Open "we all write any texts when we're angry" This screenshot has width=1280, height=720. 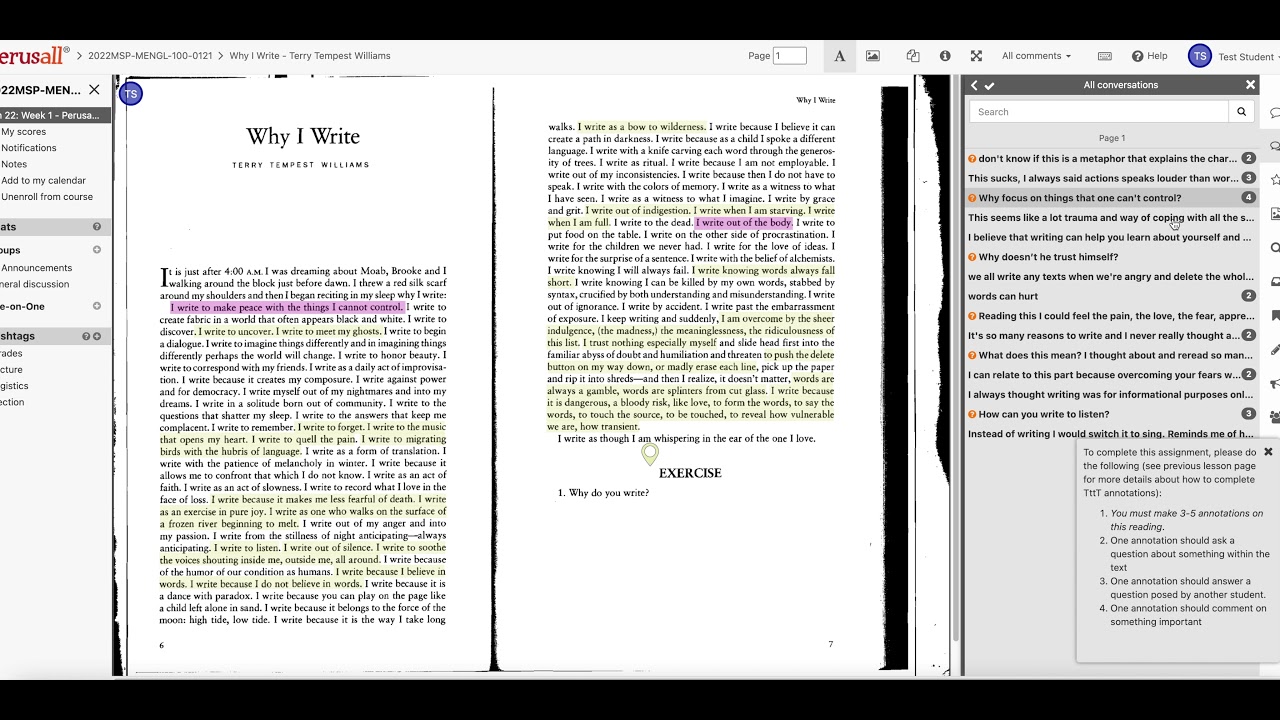[1111, 276]
